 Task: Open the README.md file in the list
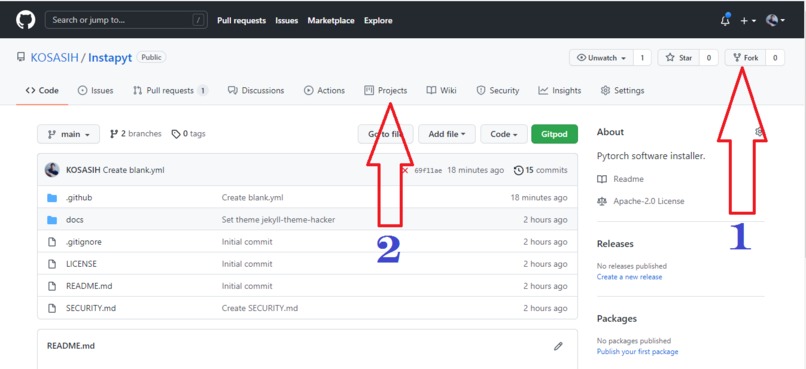[x=89, y=286]
